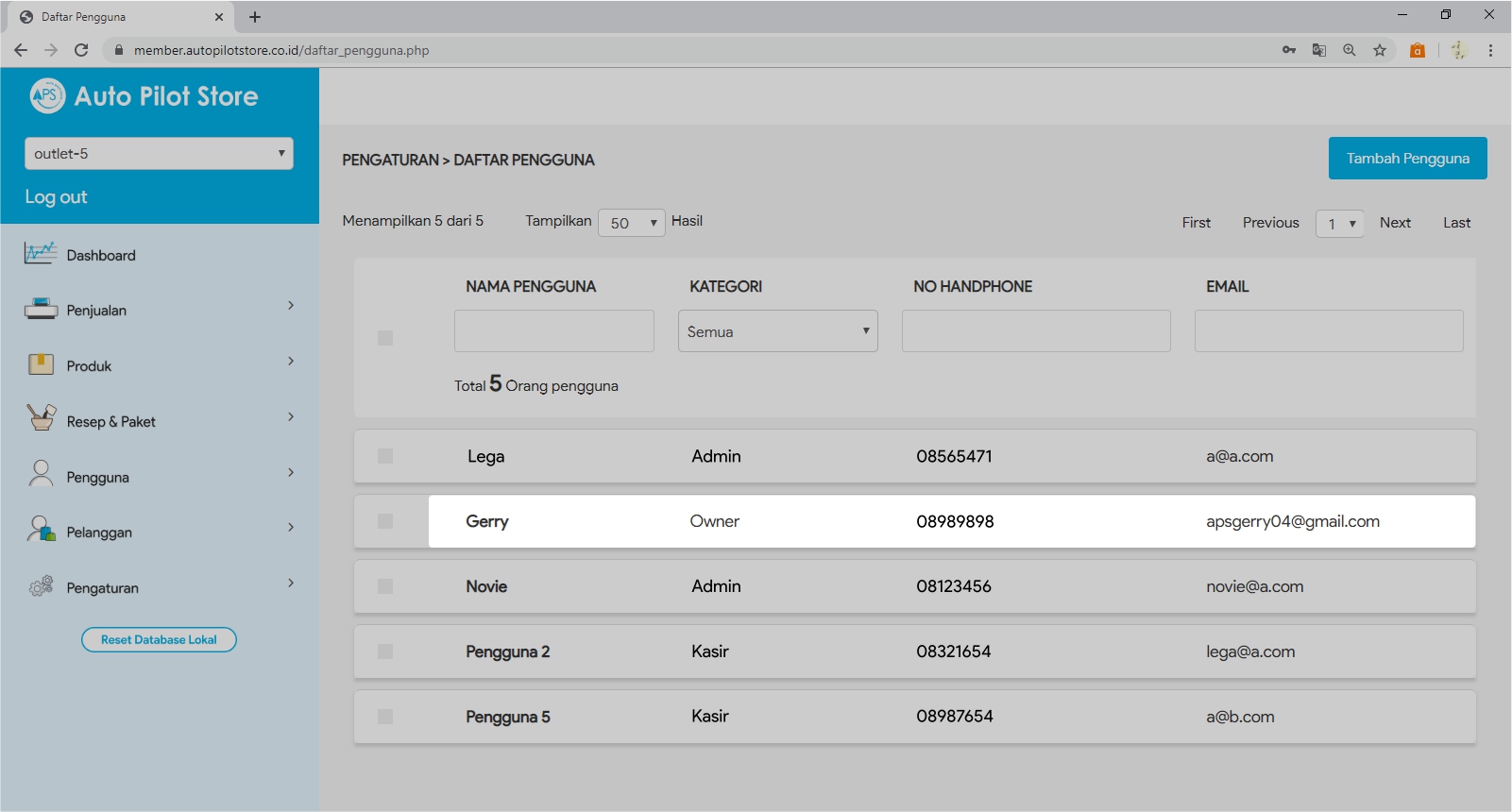
Task: Tick the checkbox for user Lega
Action: pyautogui.click(x=385, y=457)
